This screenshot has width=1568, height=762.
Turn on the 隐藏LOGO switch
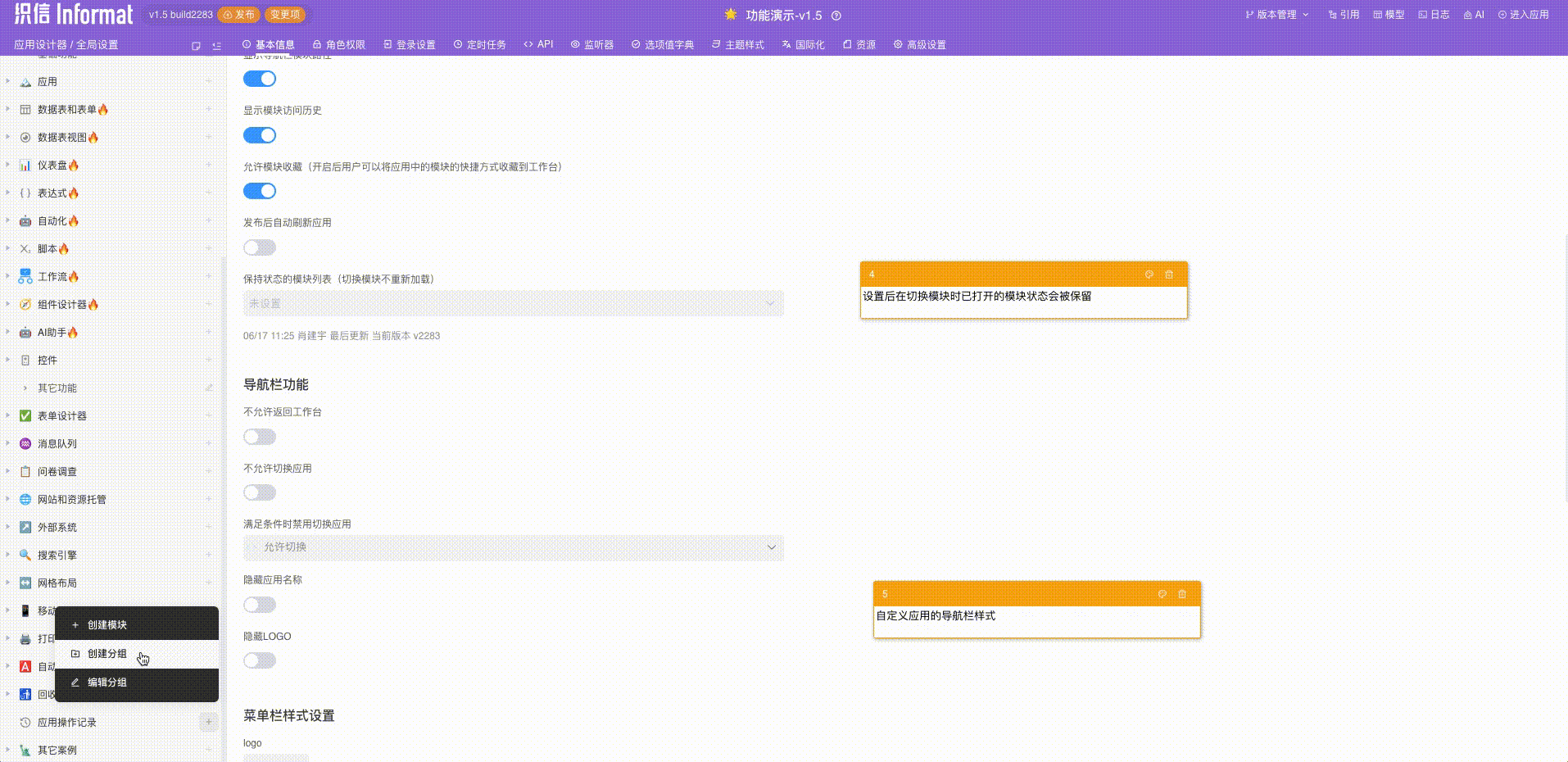[x=260, y=660]
